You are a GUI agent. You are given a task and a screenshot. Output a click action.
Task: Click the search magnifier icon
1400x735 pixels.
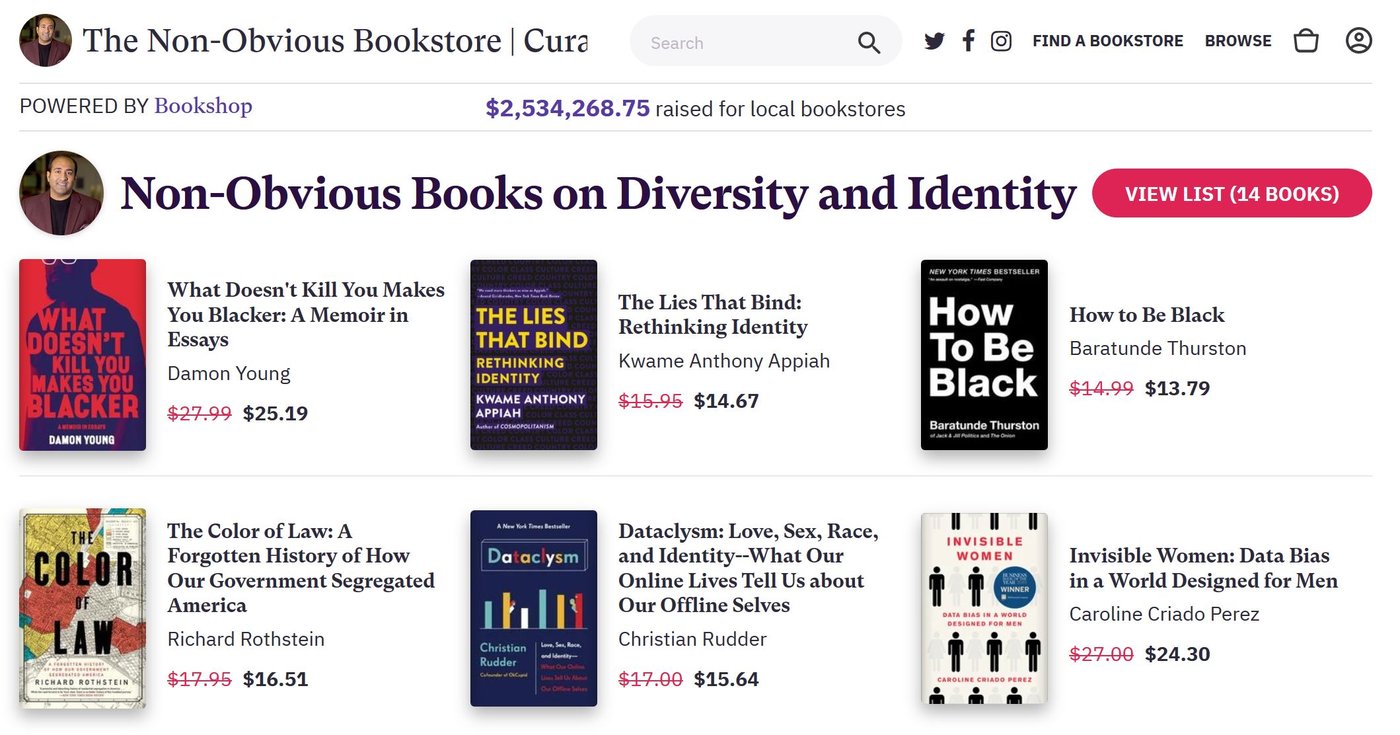pos(869,42)
